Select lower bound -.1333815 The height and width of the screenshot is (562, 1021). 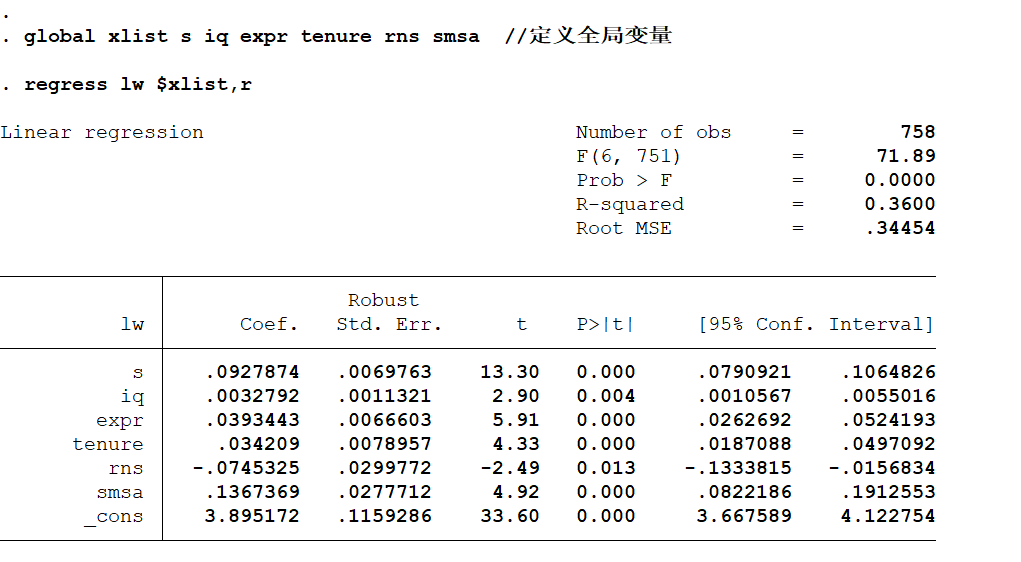tap(738, 469)
